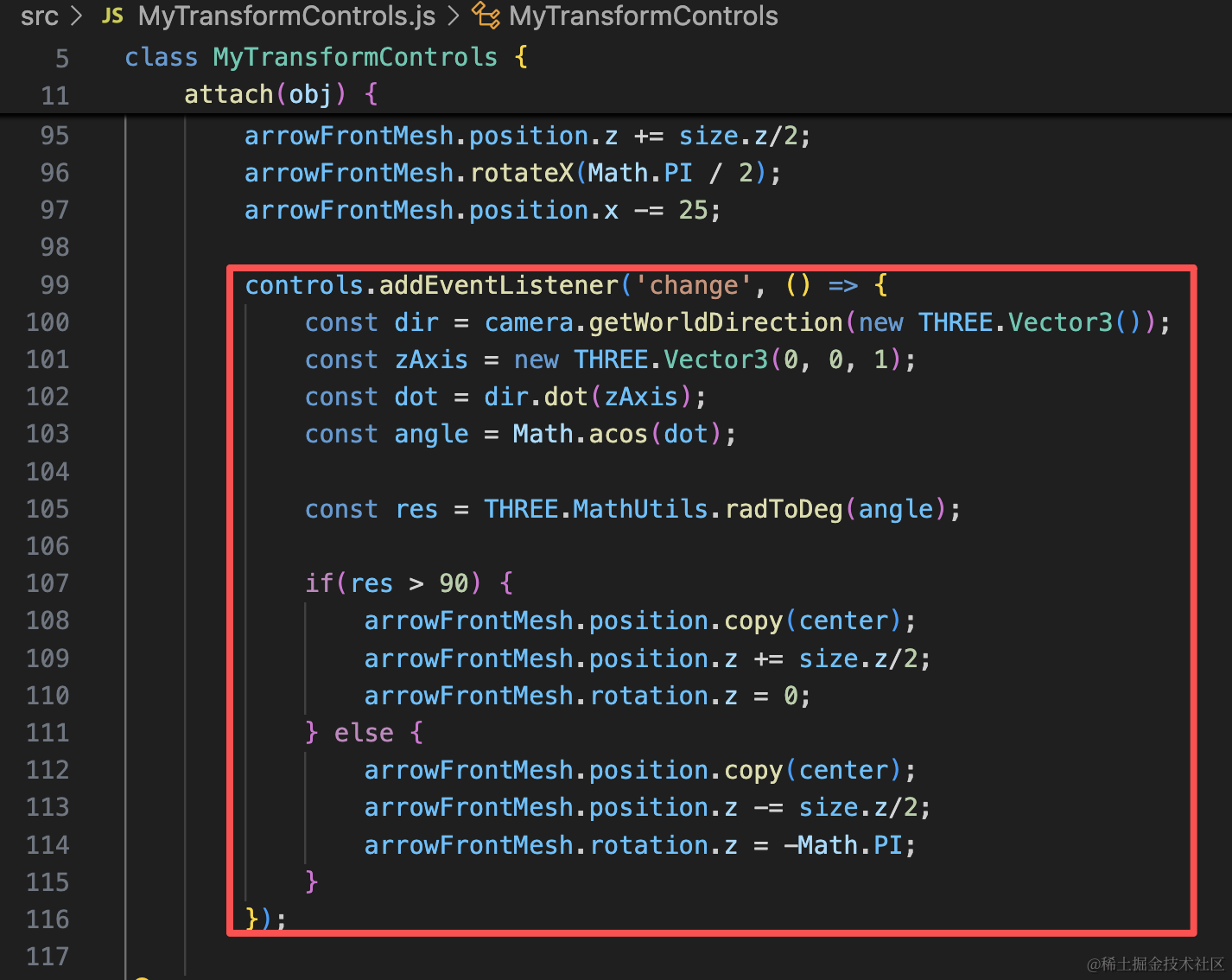Click 'THREE.MathUtils.radToDeg(angle)' call
Image resolution: width=1232 pixels, height=980 pixels.
tap(715, 509)
